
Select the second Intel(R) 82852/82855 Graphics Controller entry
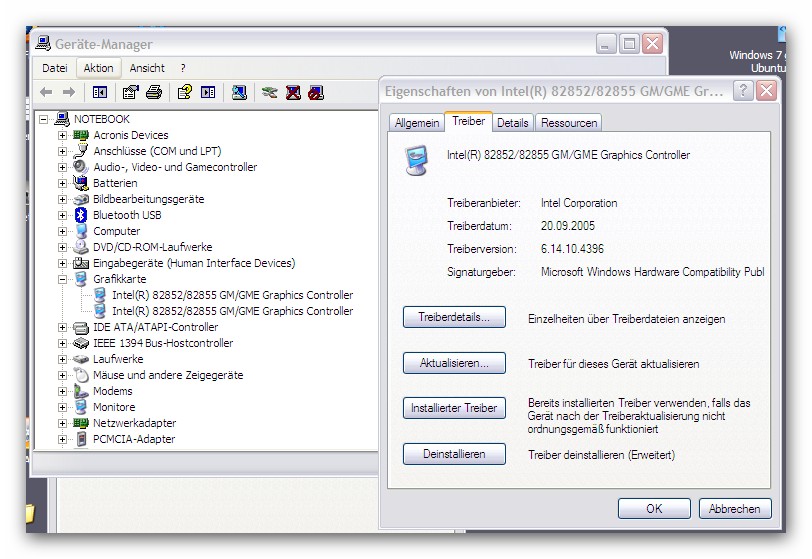point(233,311)
